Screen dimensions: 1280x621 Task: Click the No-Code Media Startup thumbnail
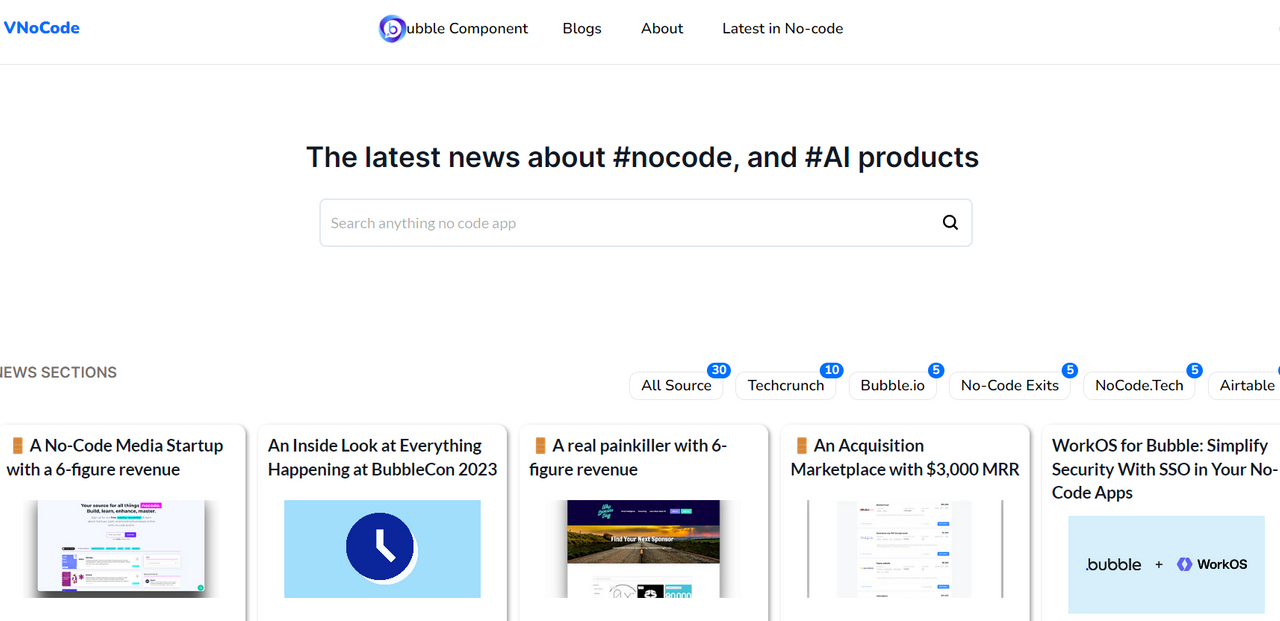point(121,548)
